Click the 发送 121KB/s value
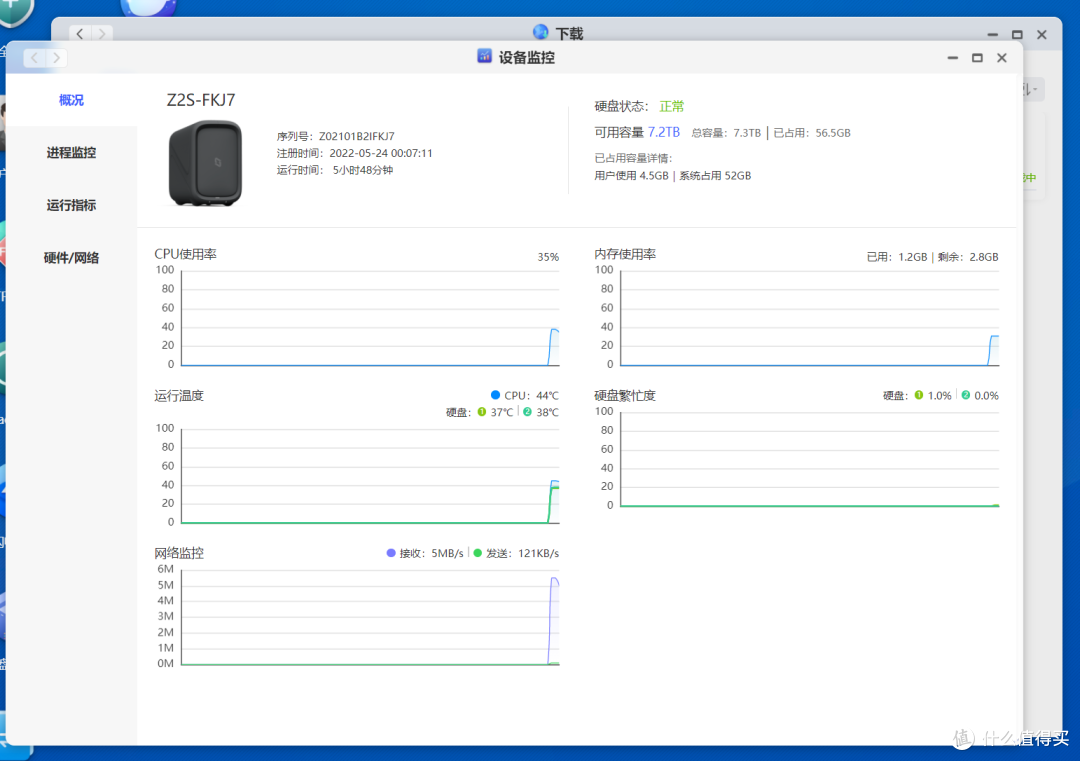Screen dimensions: 1080x761 click(x=538, y=554)
